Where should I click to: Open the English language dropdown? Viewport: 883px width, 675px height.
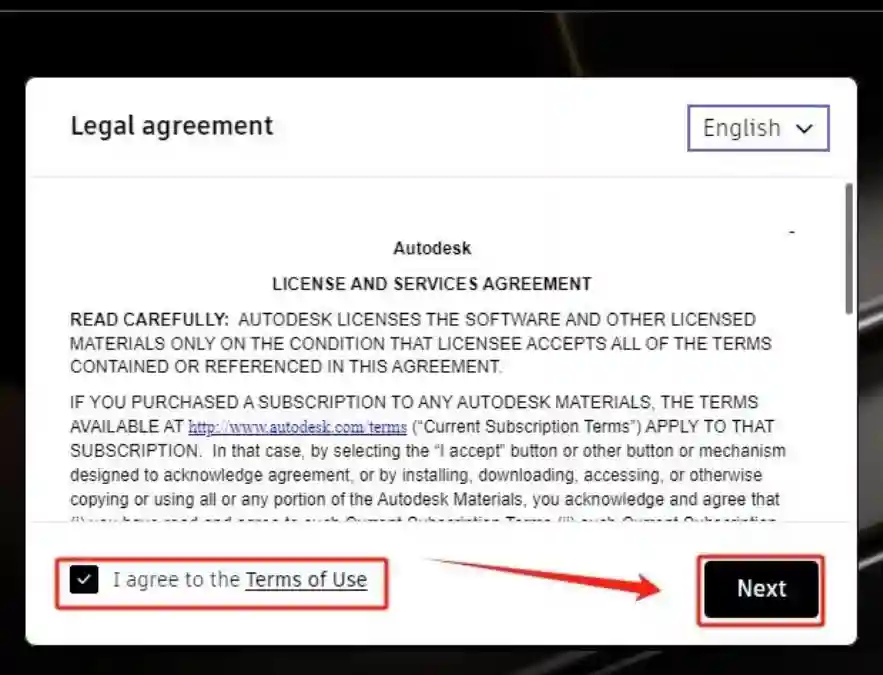point(758,128)
